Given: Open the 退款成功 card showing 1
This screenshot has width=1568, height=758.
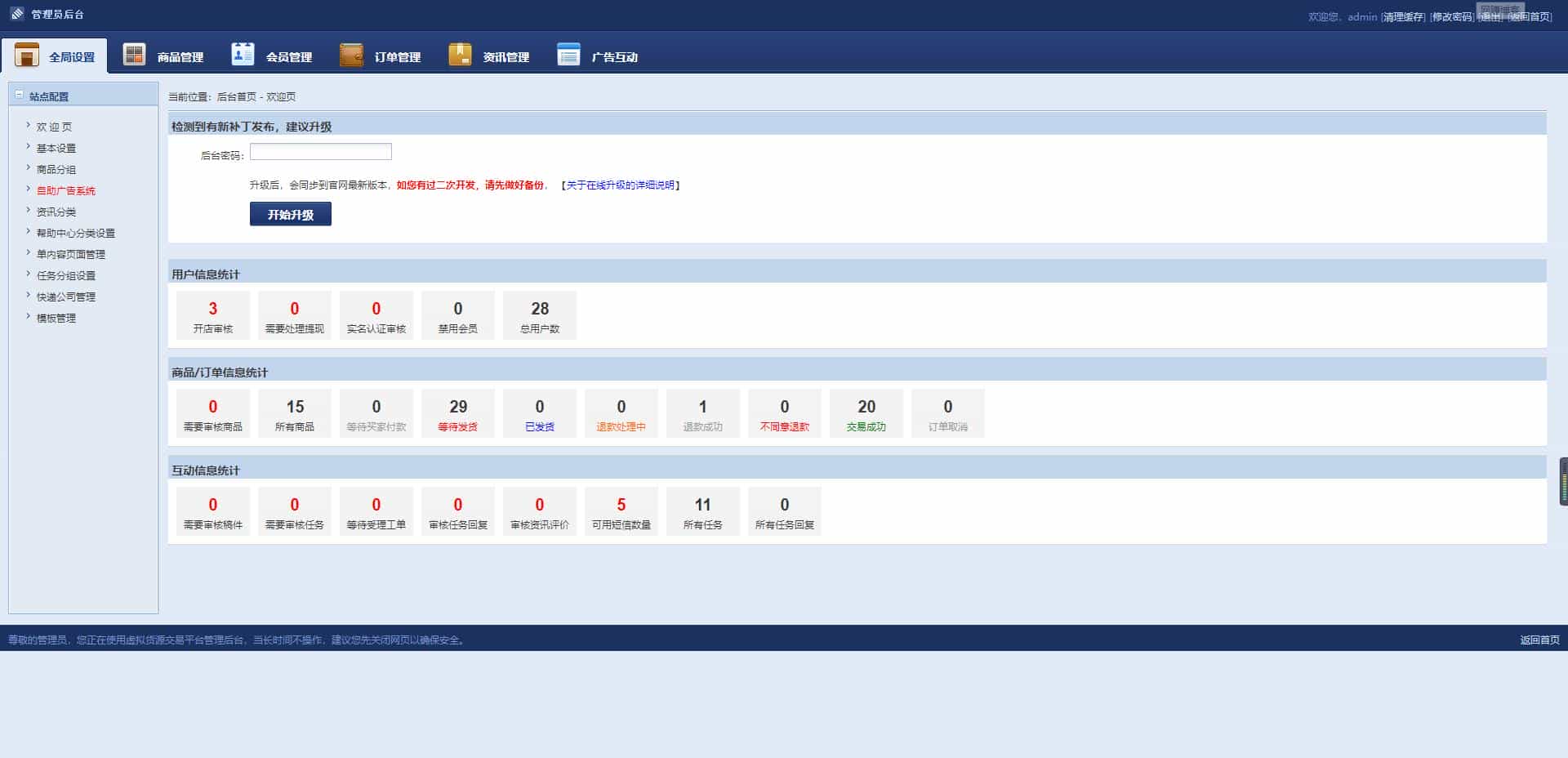Looking at the screenshot, I should [703, 413].
